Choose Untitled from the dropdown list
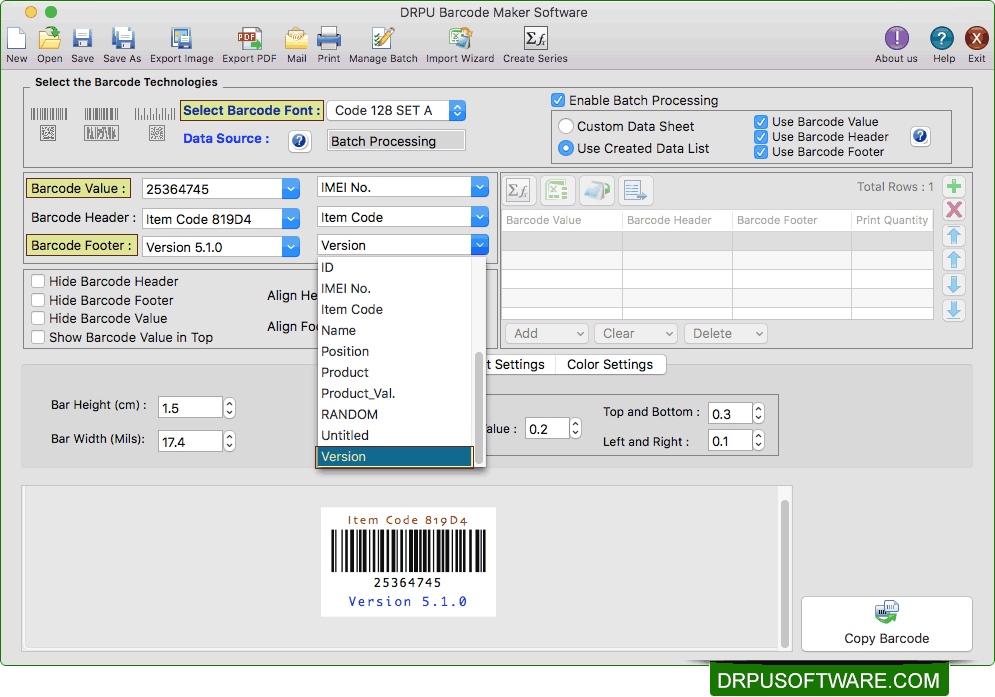 tap(395, 435)
